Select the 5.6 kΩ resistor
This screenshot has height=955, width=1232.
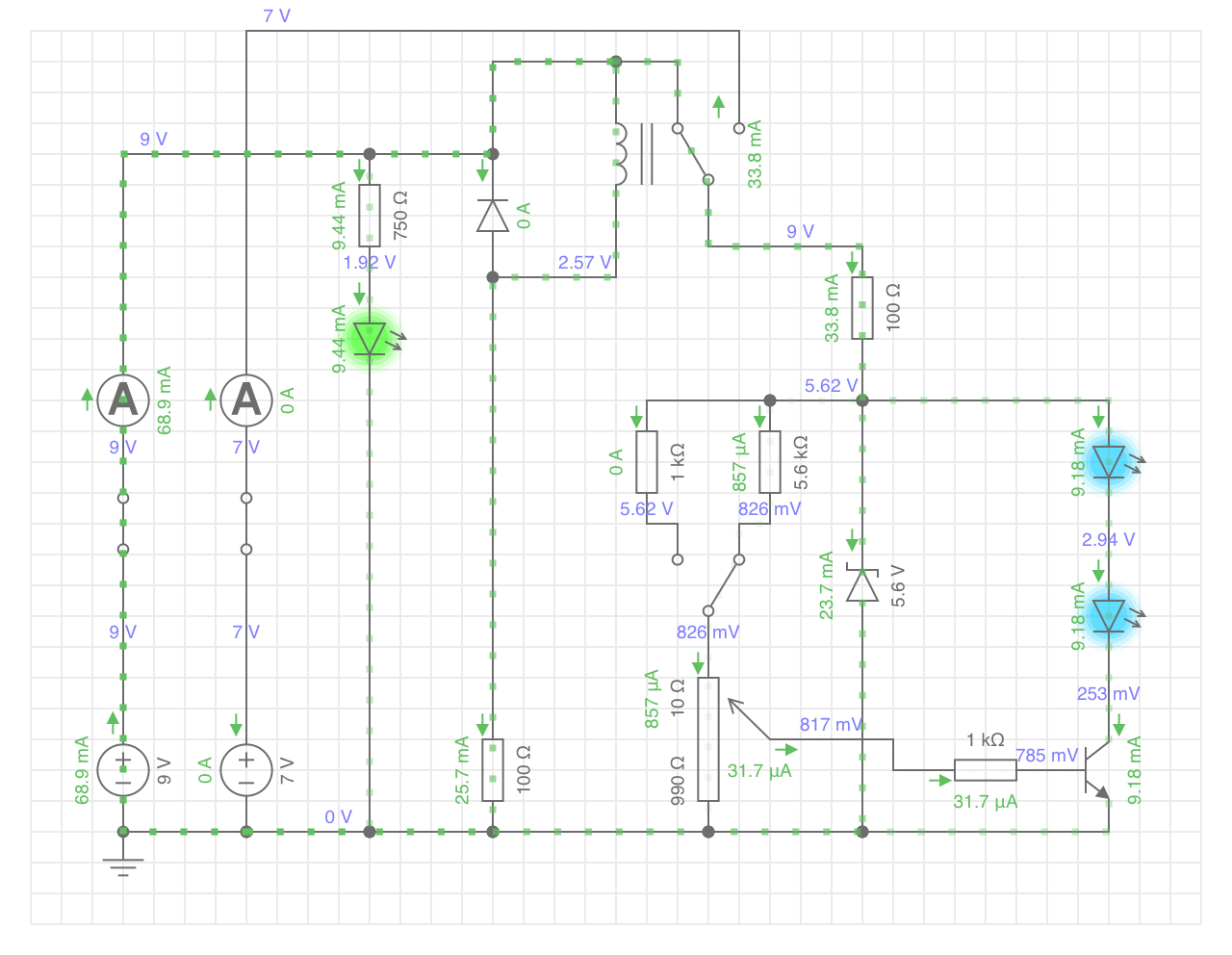pos(770,462)
